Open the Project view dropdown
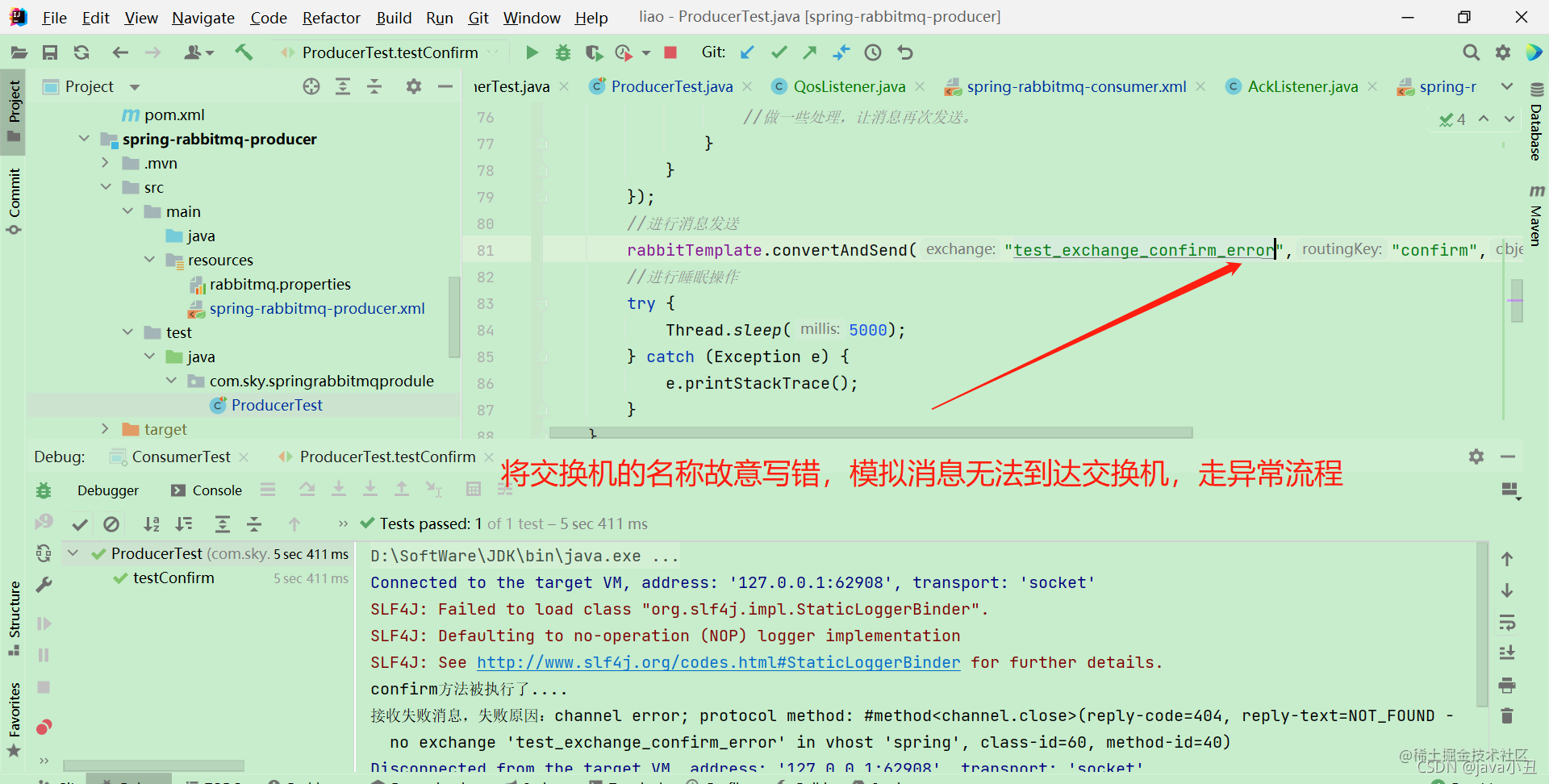Screen dimensions: 1549x784 point(135,86)
